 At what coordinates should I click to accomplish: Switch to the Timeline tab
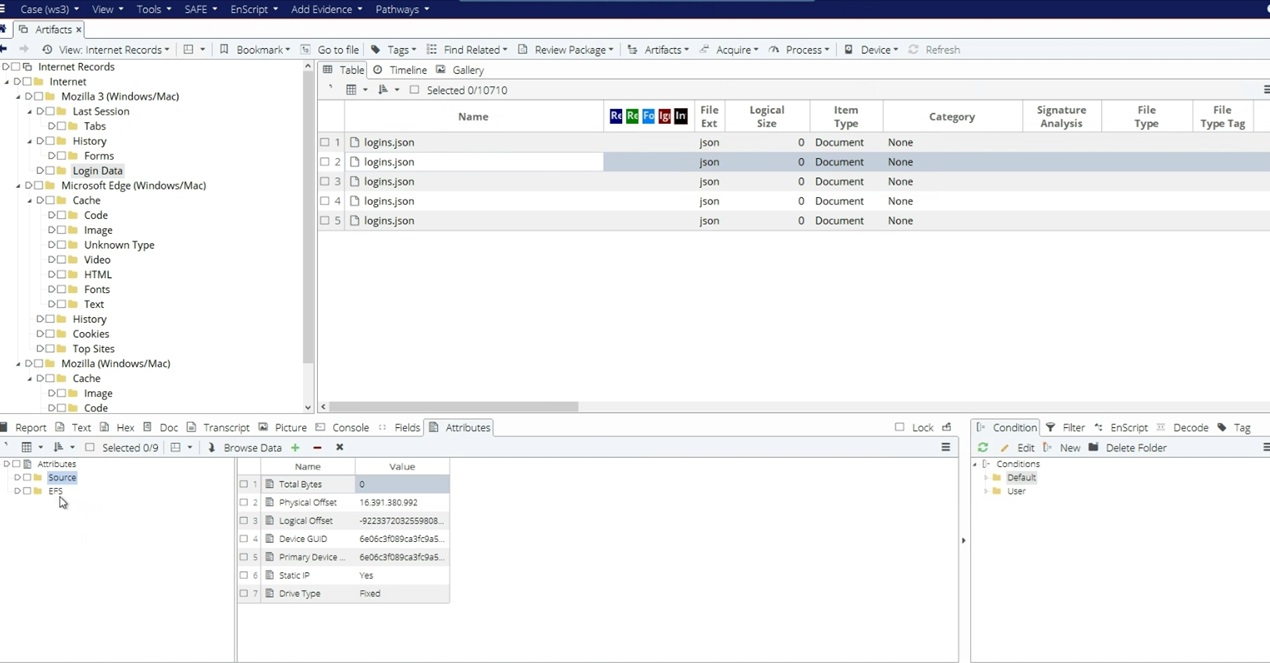point(400,71)
